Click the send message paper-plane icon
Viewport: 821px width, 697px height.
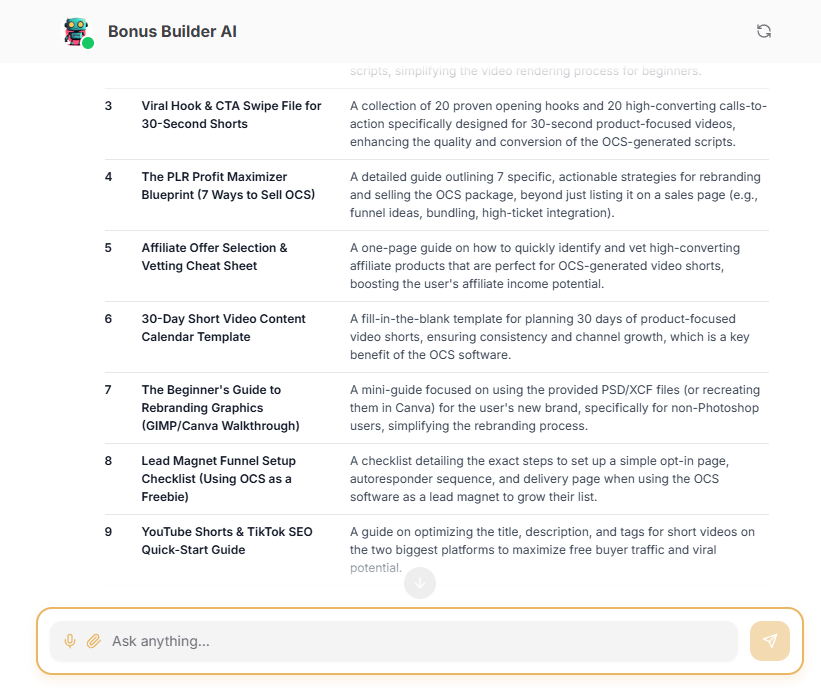[x=769, y=641]
